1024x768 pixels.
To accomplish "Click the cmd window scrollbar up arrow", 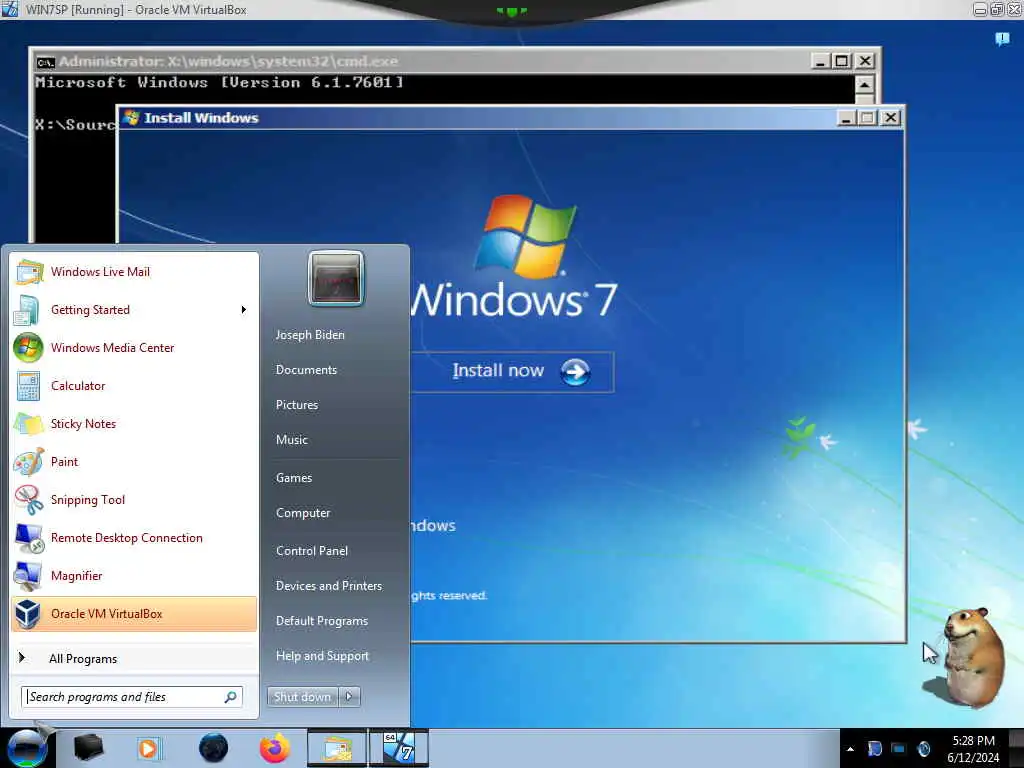I will [864, 85].
